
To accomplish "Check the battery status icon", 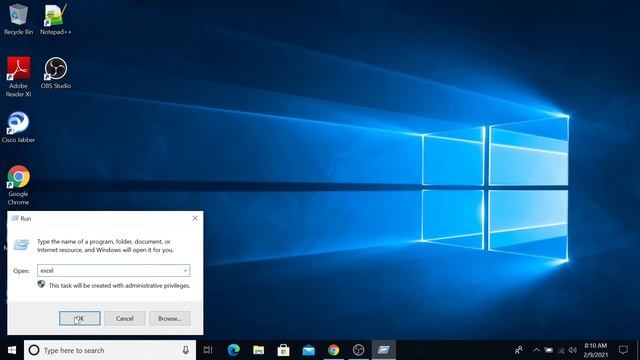I will (x=549, y=350).
